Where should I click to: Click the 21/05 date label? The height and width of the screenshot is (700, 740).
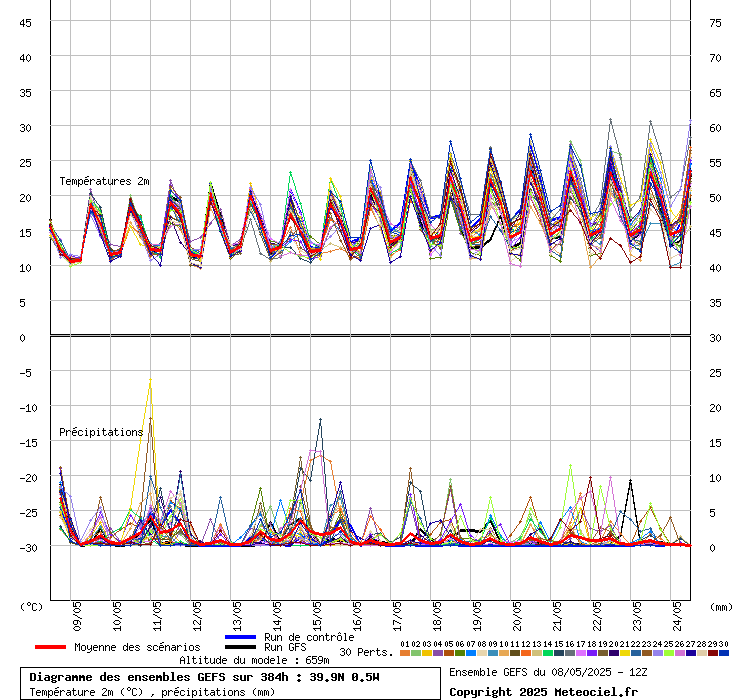coord(557,616)
